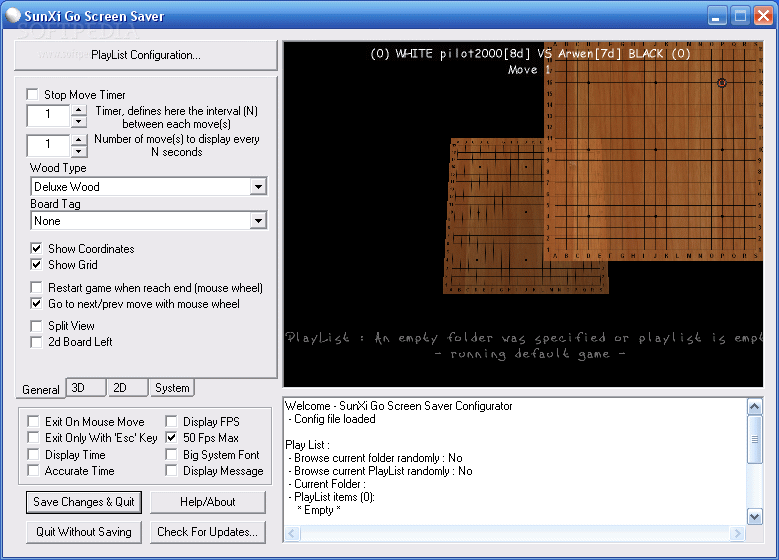
Task: Open the Board Tag dropdown
Action: pyautogui.click(x=258, y=221)
